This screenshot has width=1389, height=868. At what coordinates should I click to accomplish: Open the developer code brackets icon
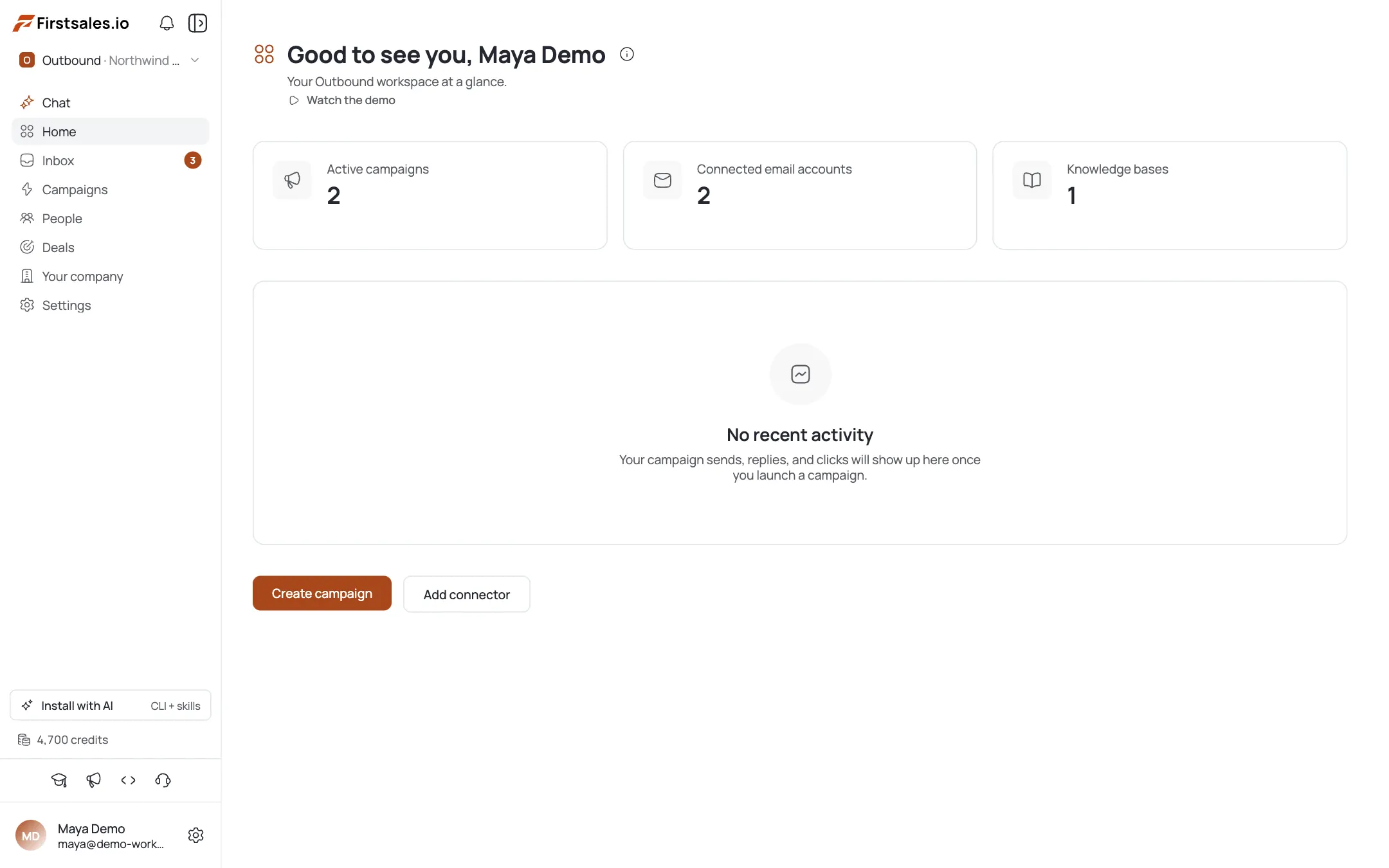tap(129, 781)
